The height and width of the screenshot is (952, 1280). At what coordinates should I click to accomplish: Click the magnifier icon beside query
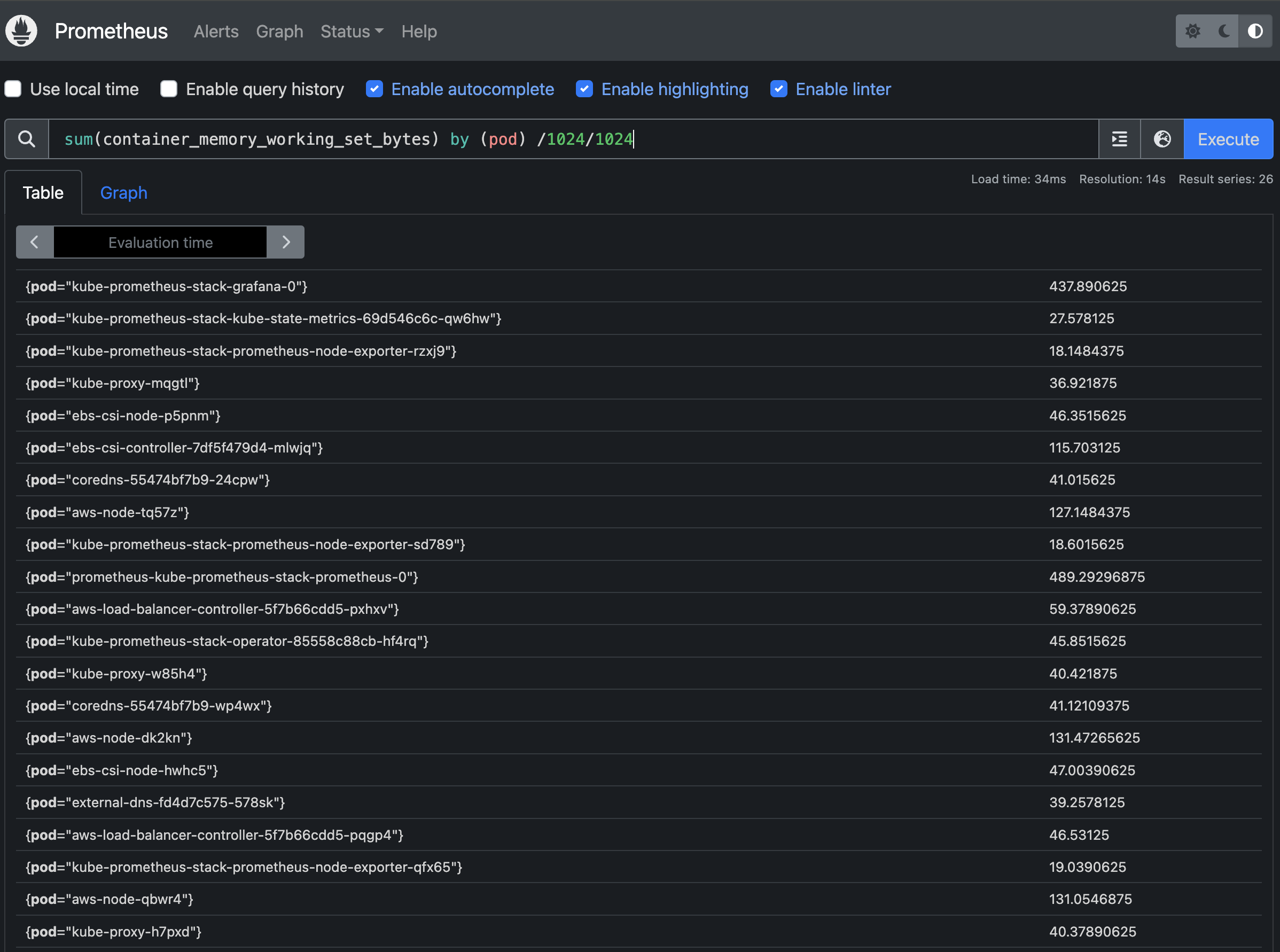[x=27, y=139]
